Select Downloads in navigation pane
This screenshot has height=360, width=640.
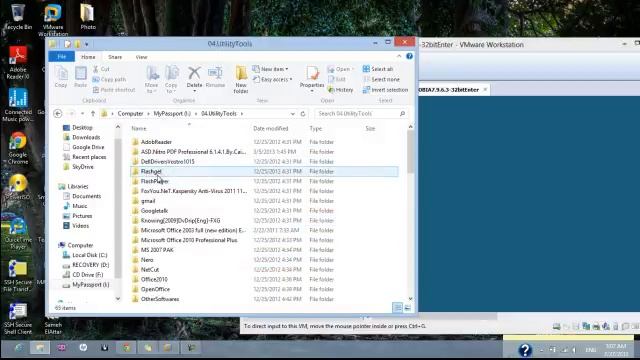(86, 138)
